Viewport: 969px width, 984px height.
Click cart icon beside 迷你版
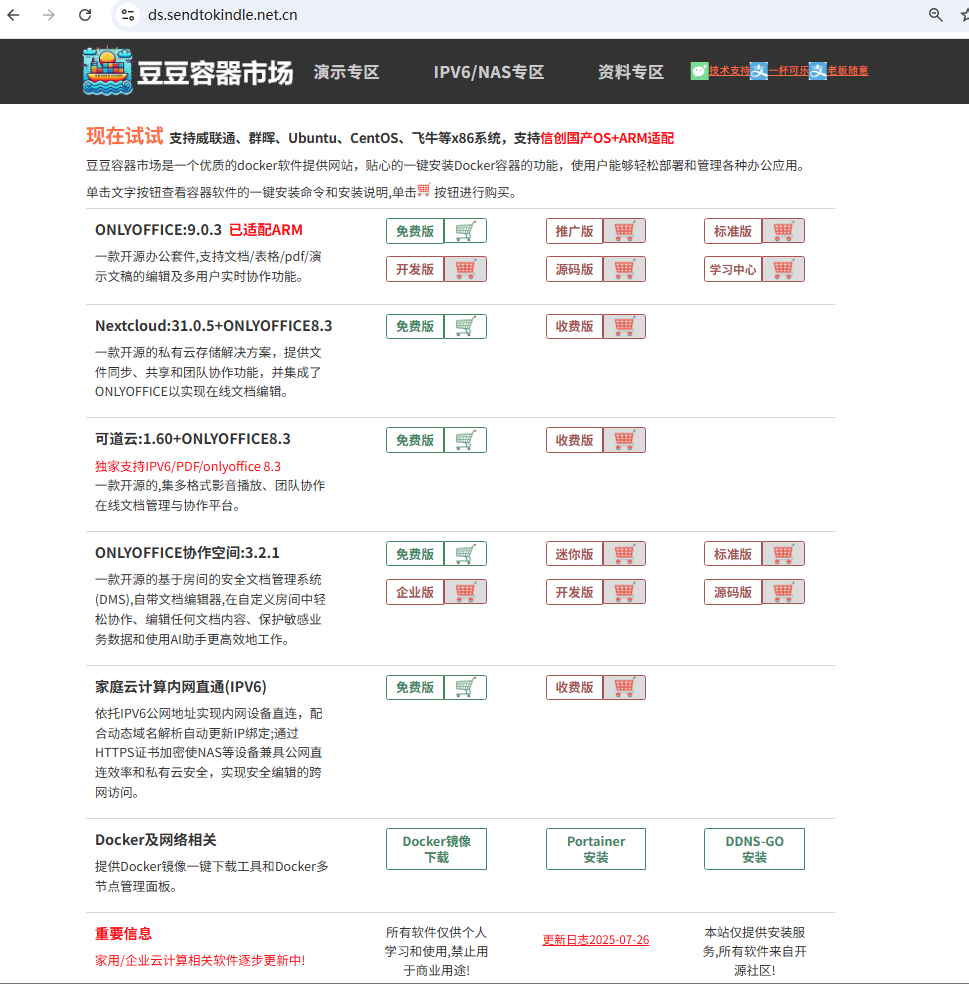624,554
